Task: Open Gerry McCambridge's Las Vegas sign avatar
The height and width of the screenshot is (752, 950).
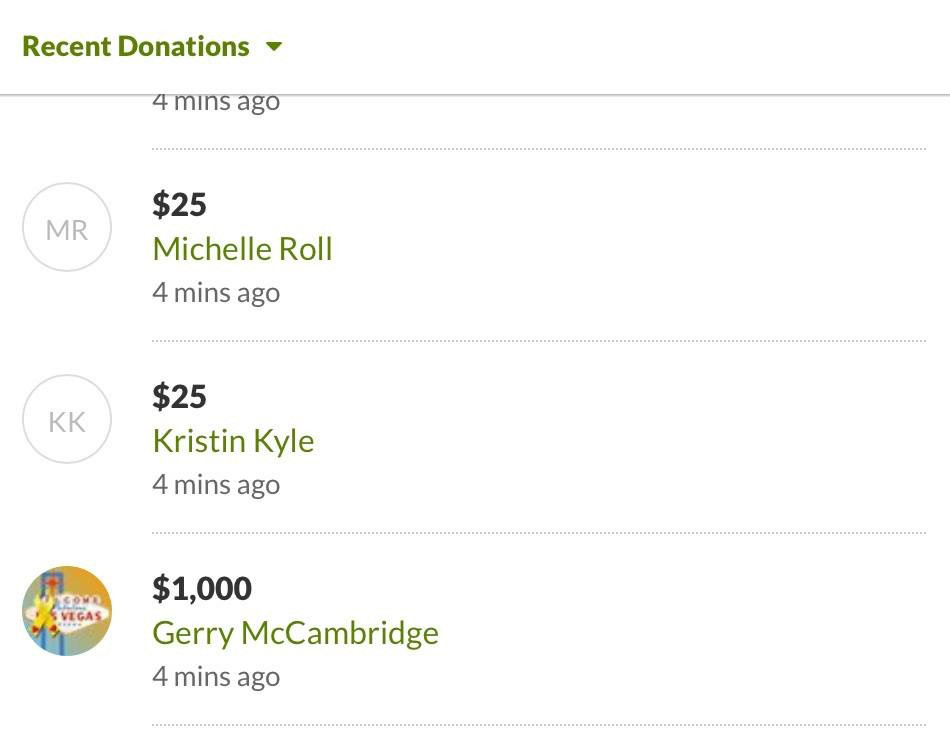Action: click(x=67, y=611)
